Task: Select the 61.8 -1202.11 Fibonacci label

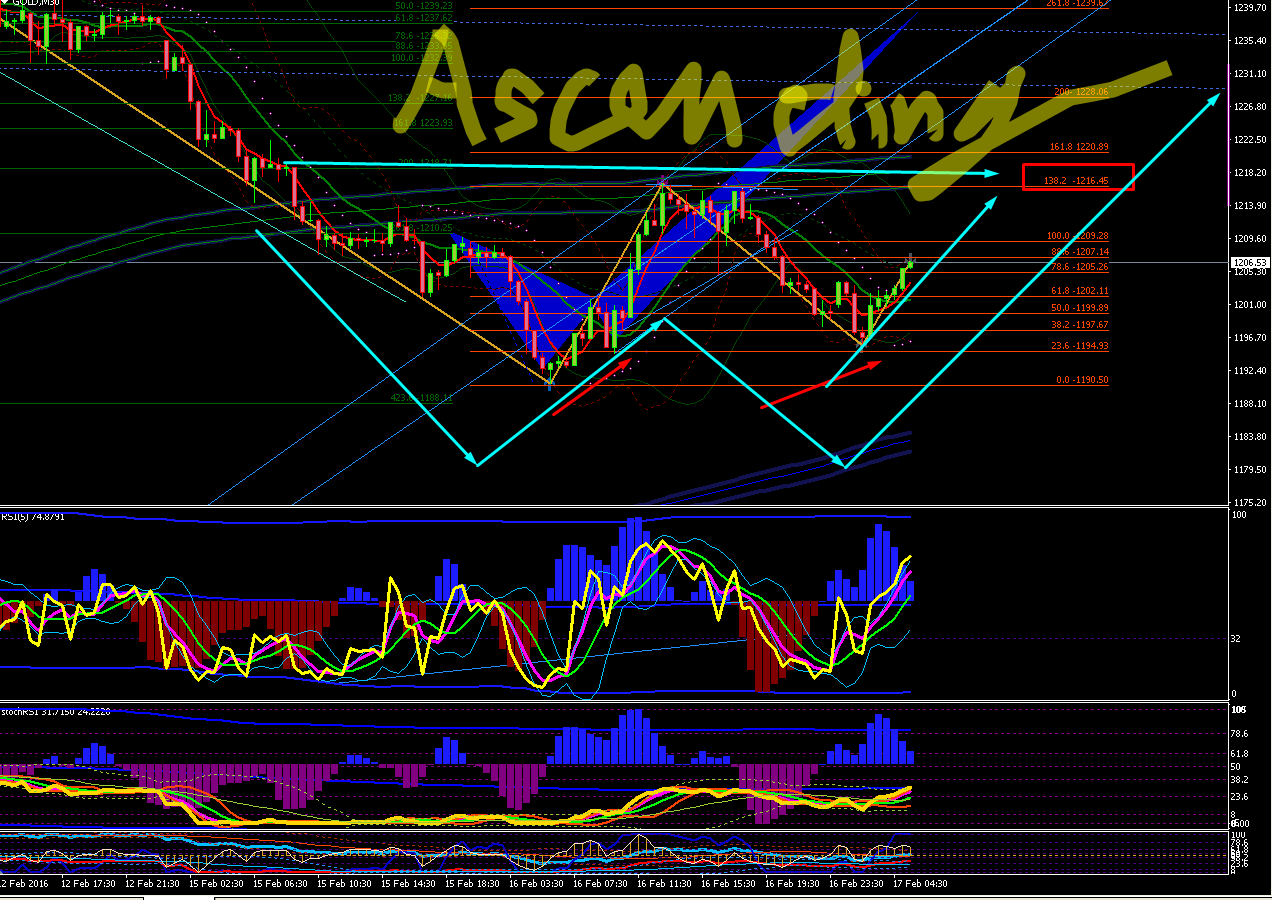Action: coord(1079,290)
